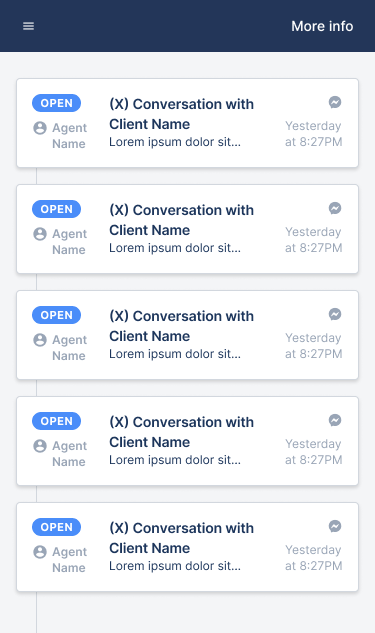This screenshot has width=375, height=633.
Task: Click the Messenger icon on the second conversation card
Action: pyautogui.click(x=335, y=208)
